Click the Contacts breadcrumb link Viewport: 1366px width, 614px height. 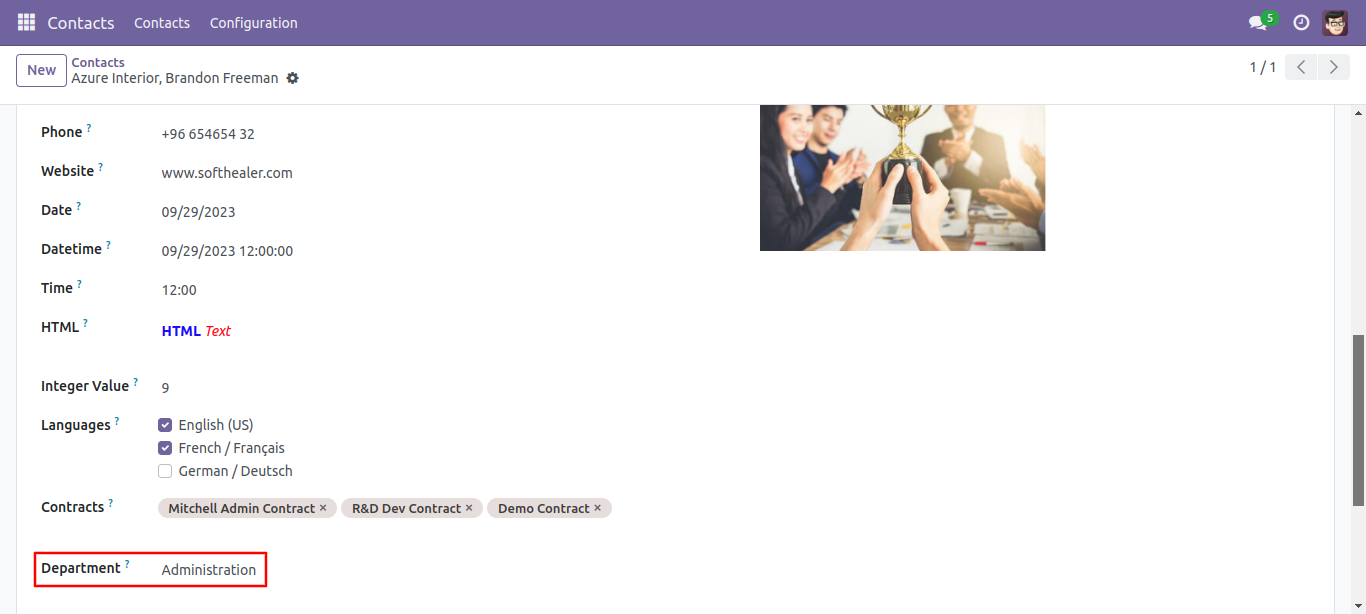(98, 62)
